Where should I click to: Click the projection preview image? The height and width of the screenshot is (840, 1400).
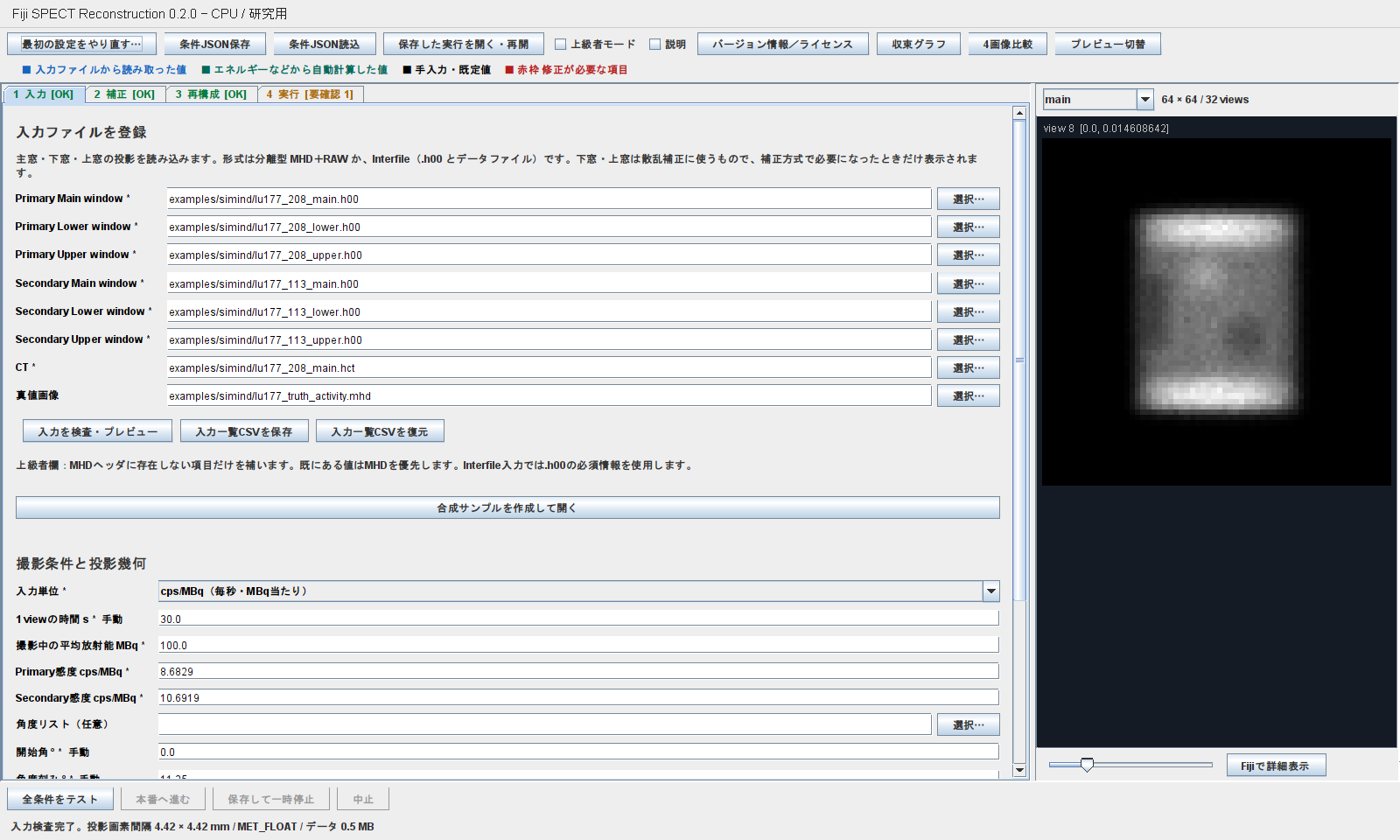pos(1216,311)
